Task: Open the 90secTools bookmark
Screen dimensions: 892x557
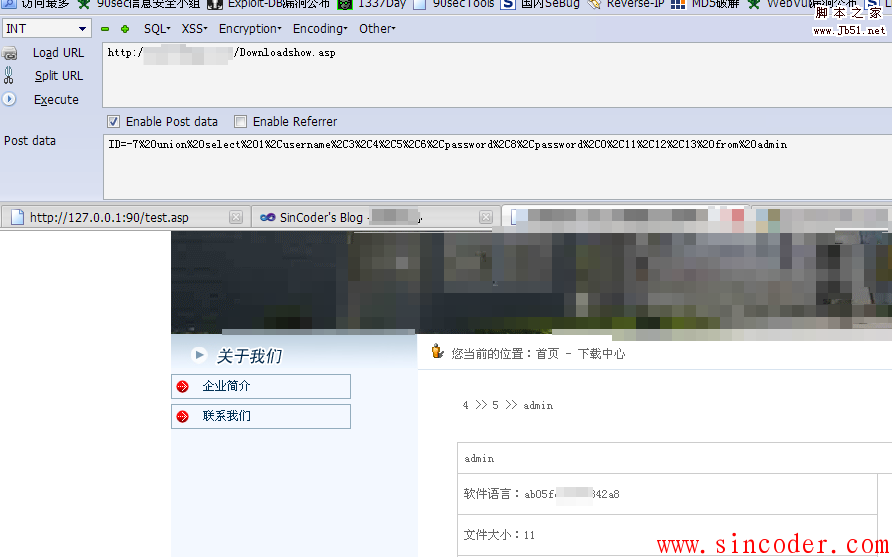Action: pyautogui.click(x=455, y=5)
